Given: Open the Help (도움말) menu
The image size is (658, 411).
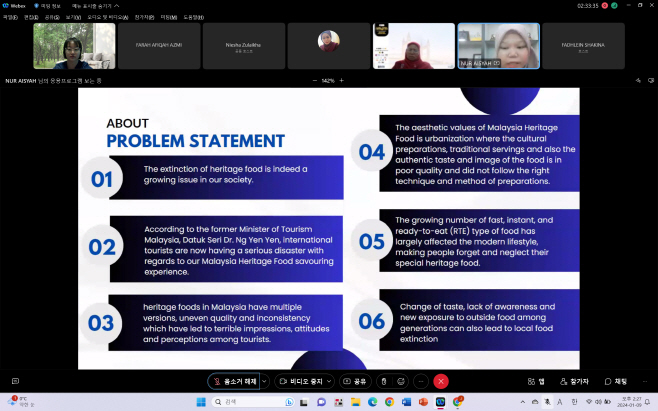Looking at the screenshot, I should [x=193, y=17].
